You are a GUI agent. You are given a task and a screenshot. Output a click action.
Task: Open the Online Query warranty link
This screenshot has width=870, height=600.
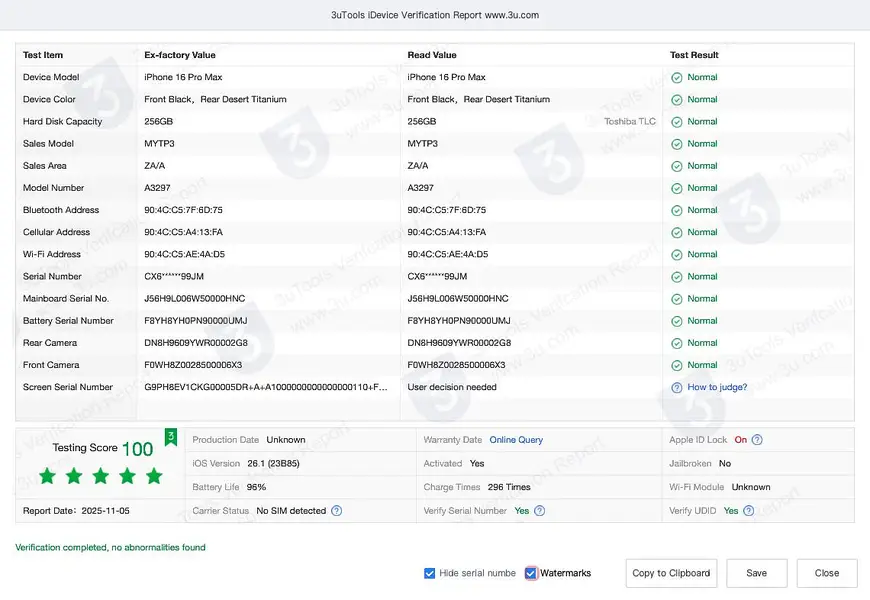[516, 440]
